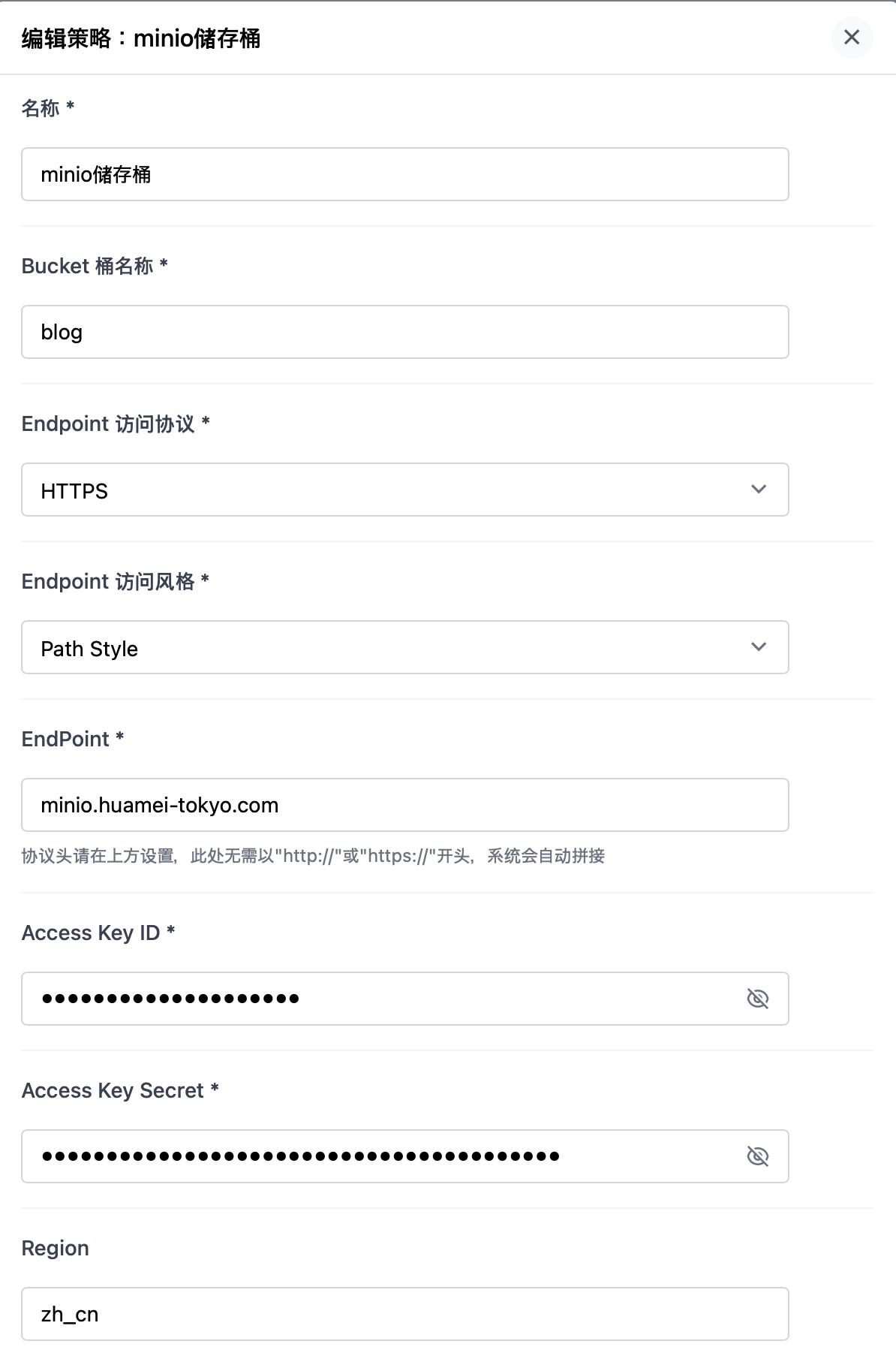Click the dialog title 编辑策略：minio储存桶

[x=141, y=38]
